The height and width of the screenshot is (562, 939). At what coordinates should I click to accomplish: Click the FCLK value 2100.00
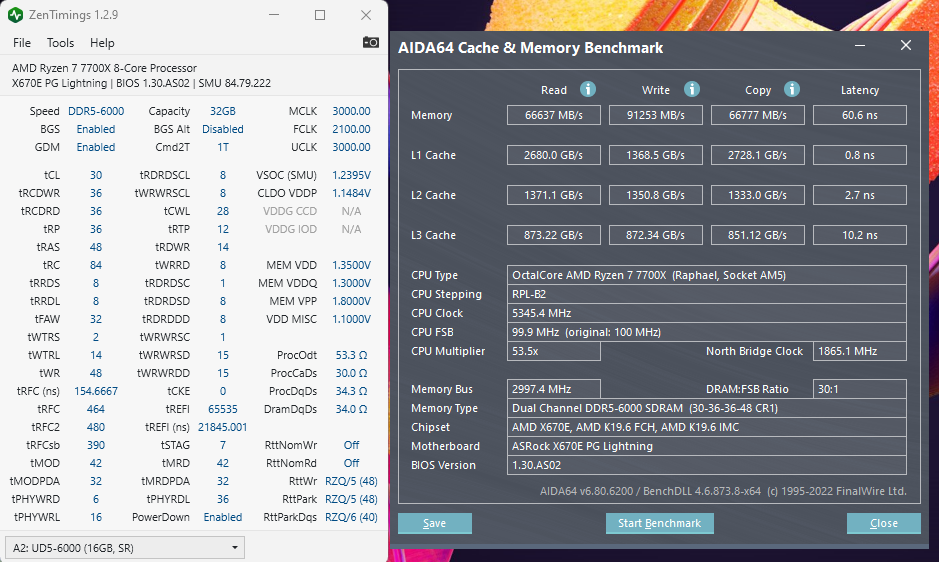coord(352,129)
